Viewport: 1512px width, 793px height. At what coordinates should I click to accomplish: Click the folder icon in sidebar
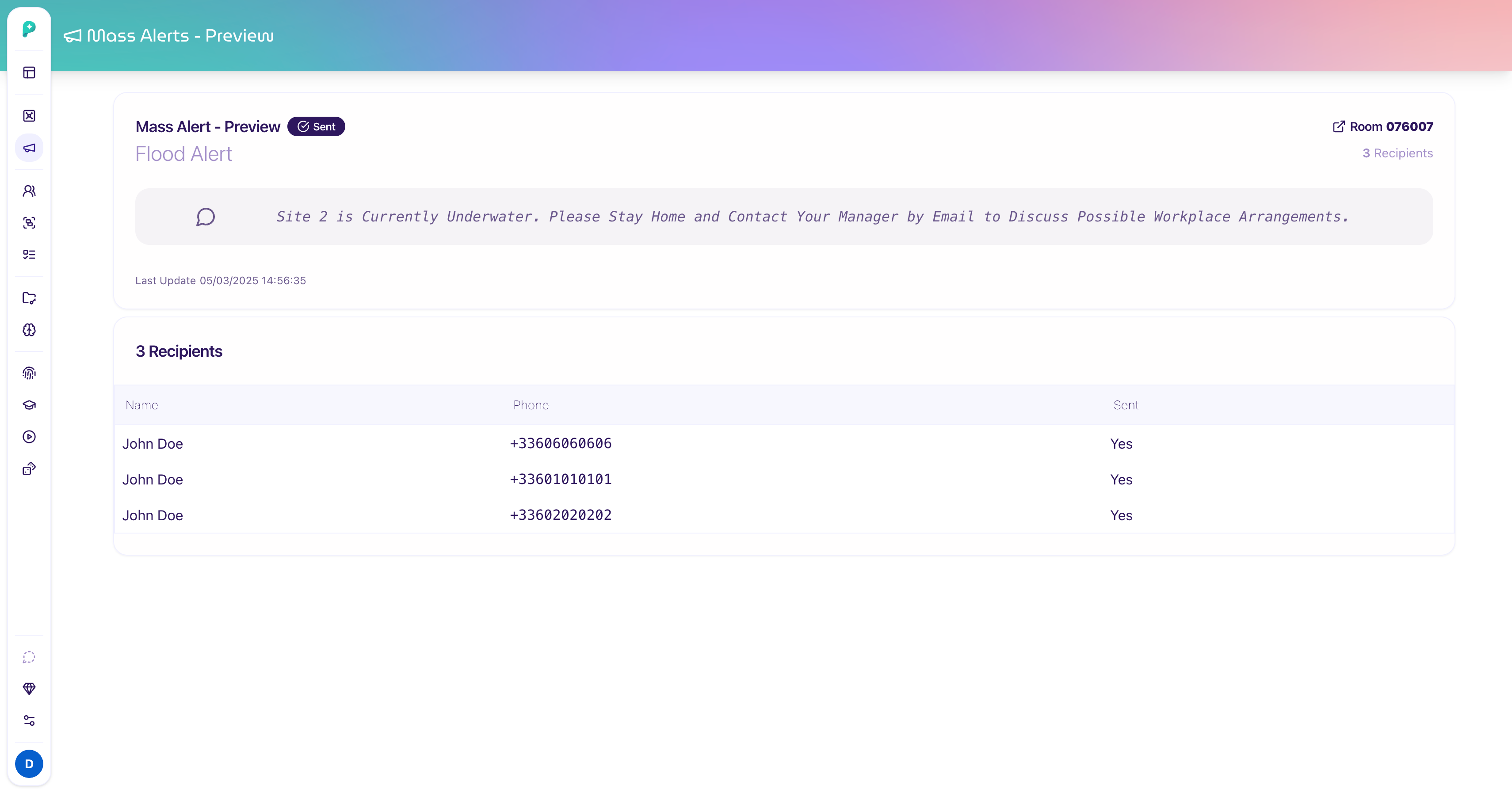tap(29, 298)
